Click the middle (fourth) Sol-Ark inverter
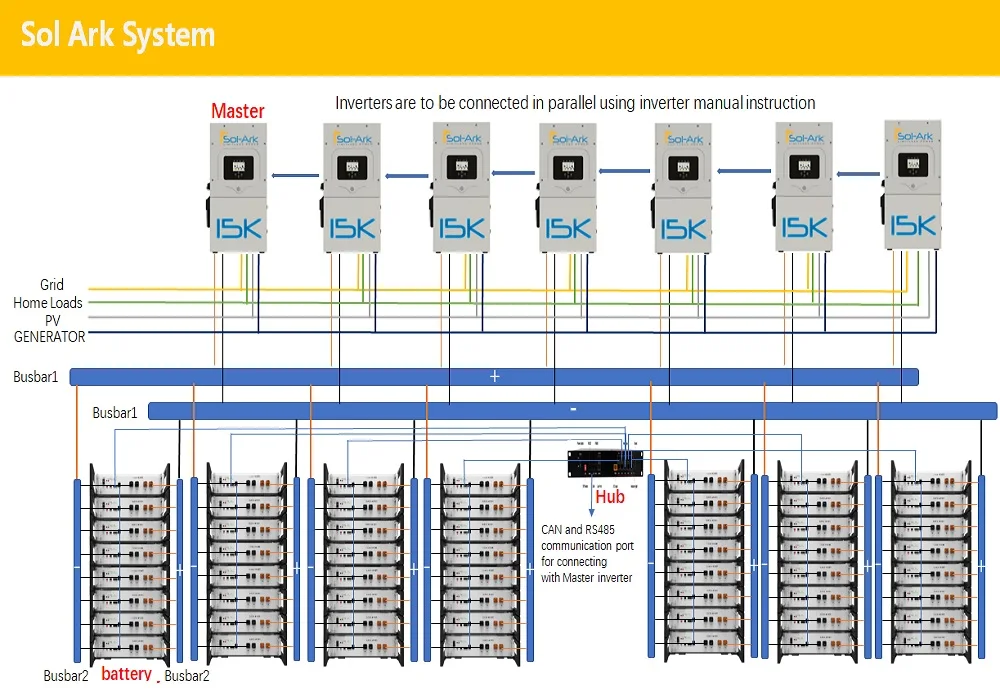The image size is (1000, 695). (567, 187)
